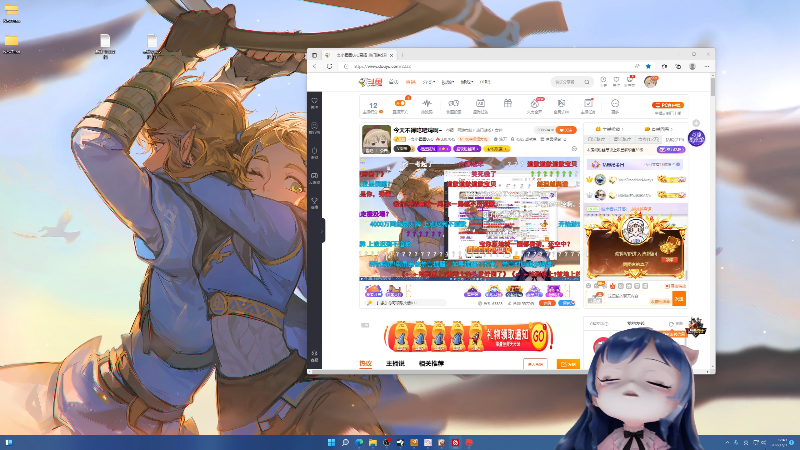Click the golden noble entrance card in the chat
The height and width of the screenshot is (450, 800).
[x=635, y=246]
